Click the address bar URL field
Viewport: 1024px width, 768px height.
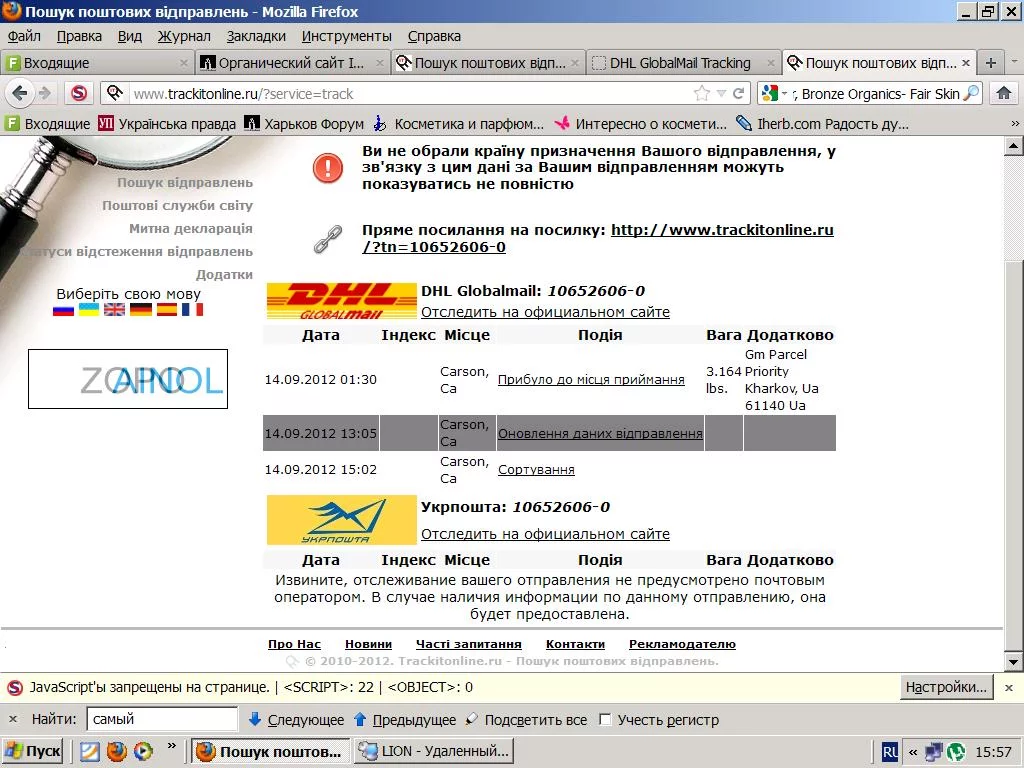(409, 93)
